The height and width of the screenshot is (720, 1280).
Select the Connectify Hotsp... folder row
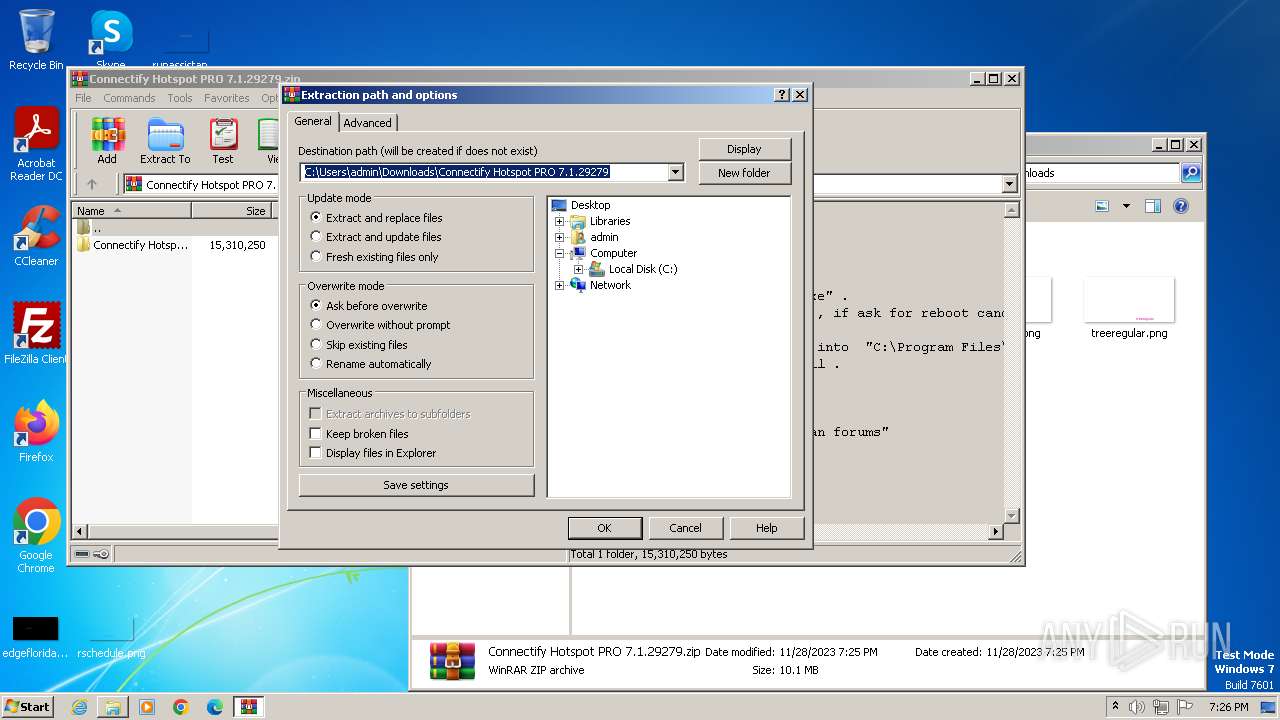(x=172, y=245)
